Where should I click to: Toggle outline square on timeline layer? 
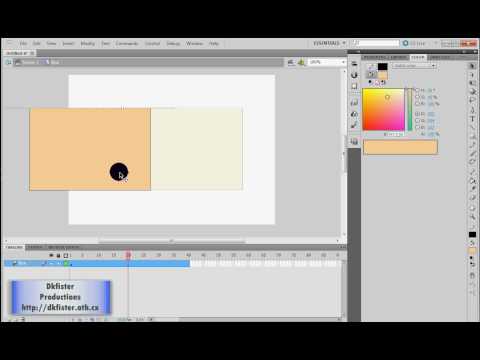(66, 263)
